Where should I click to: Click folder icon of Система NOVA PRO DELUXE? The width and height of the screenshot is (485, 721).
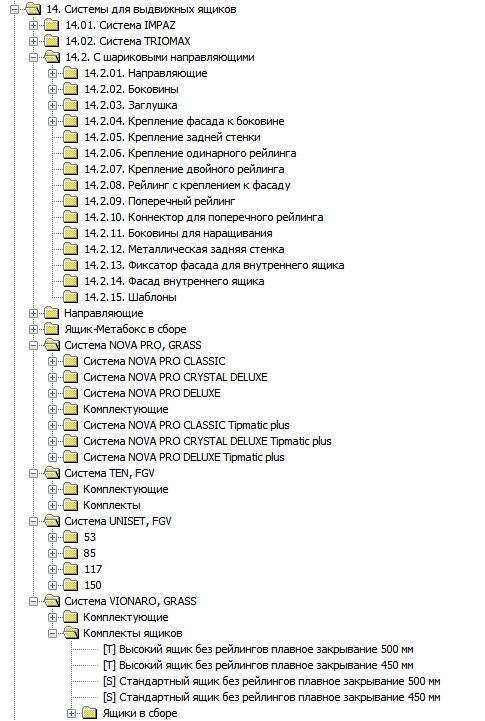tap(70, 393)
